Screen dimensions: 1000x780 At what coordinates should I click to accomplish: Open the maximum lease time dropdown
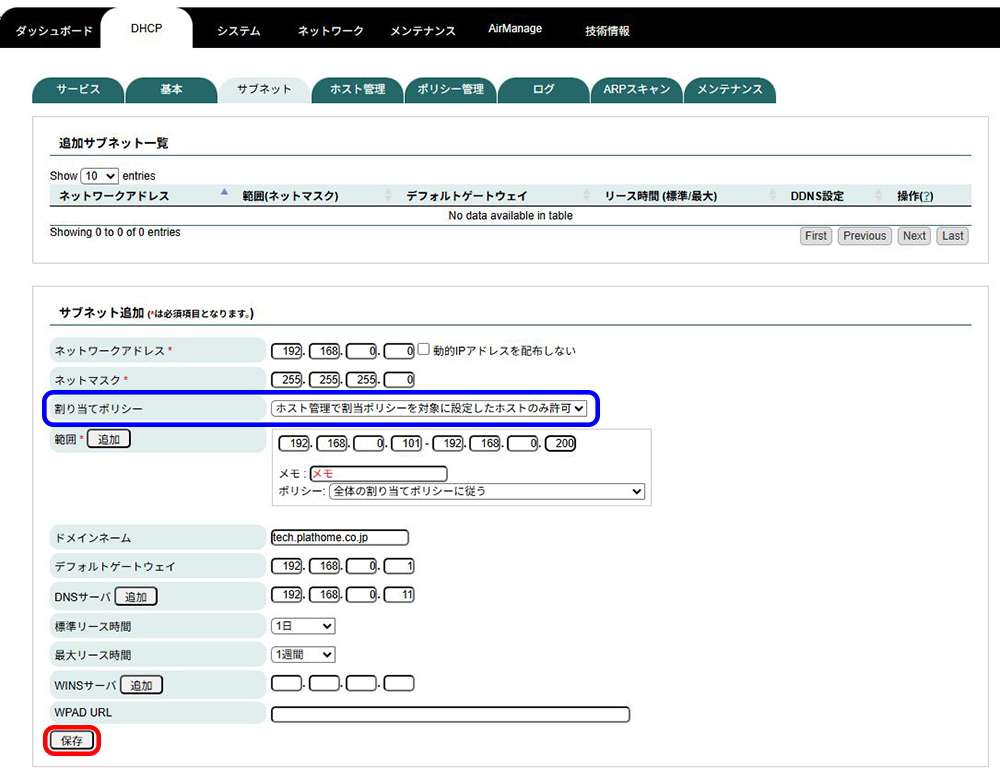[303, 655]
